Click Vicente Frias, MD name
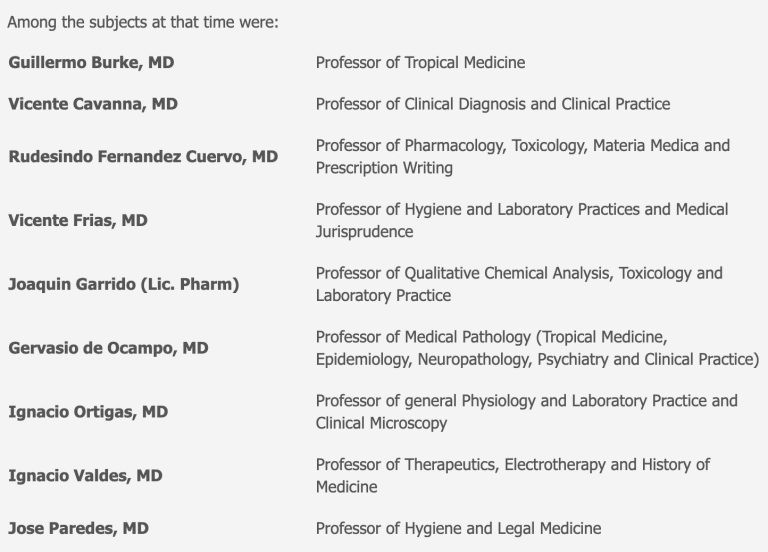768x552 pixels. click(78, 220)
